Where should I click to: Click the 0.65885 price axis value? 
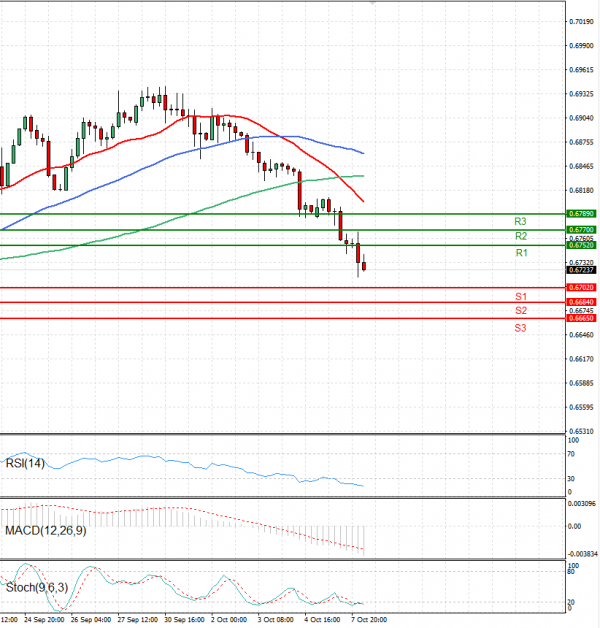581,383
